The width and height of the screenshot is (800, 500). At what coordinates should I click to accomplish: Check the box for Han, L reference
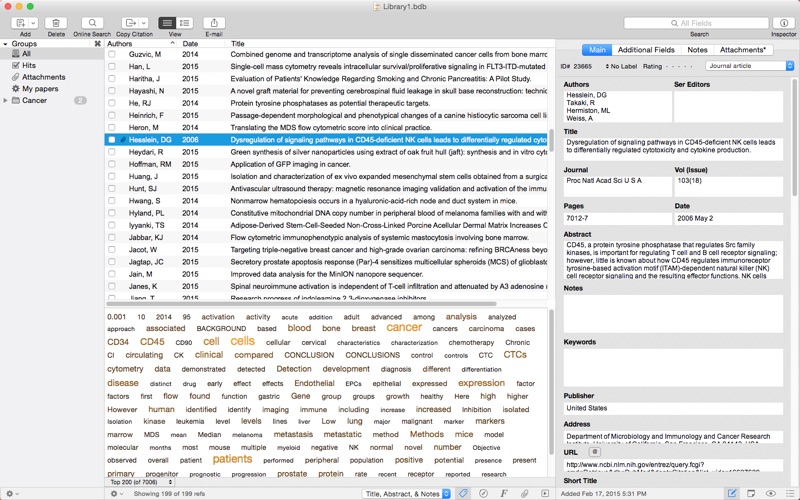(112, 66)
